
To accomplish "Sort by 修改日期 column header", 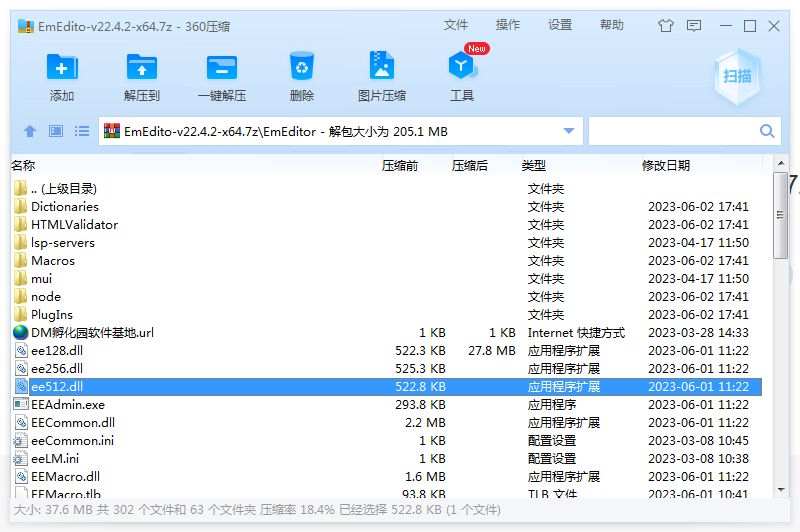I will [666, 165].
